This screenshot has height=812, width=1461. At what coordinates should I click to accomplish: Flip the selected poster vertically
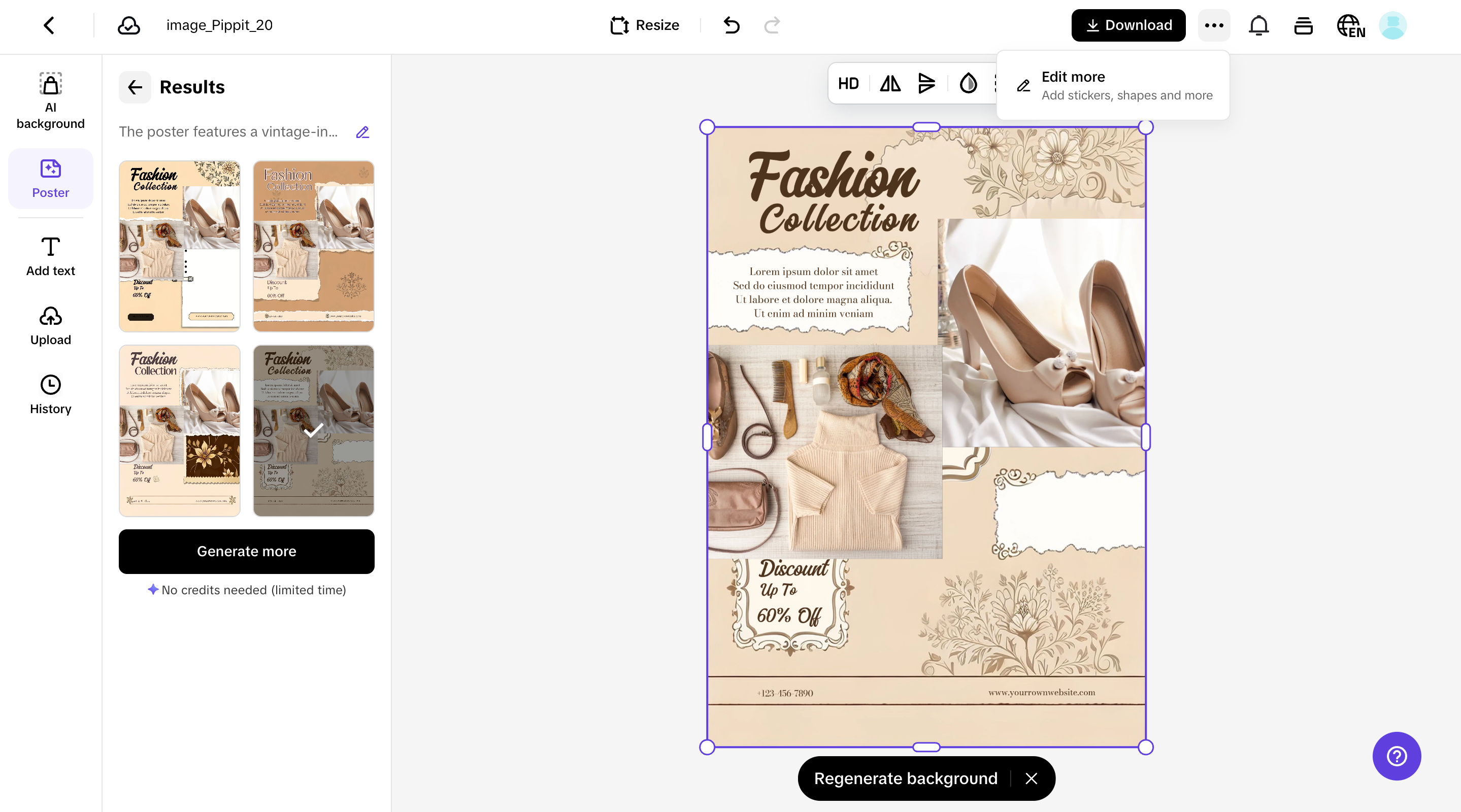927,83
